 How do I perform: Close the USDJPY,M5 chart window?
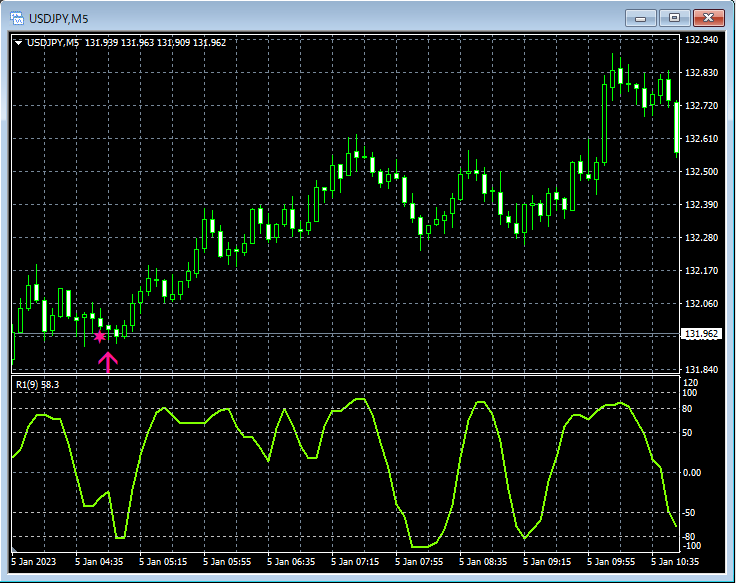[708, 18]
